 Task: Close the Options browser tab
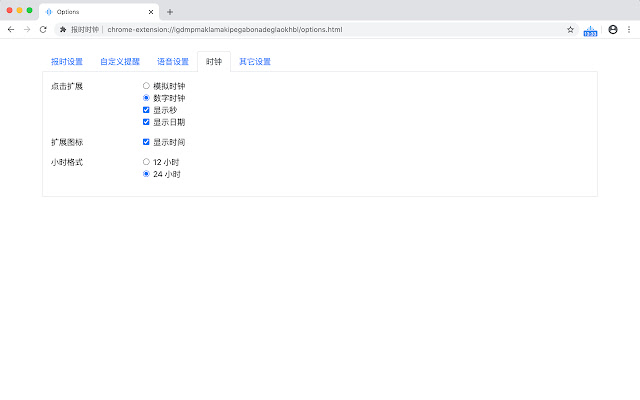pyautogui.click(x=151, y=11)
